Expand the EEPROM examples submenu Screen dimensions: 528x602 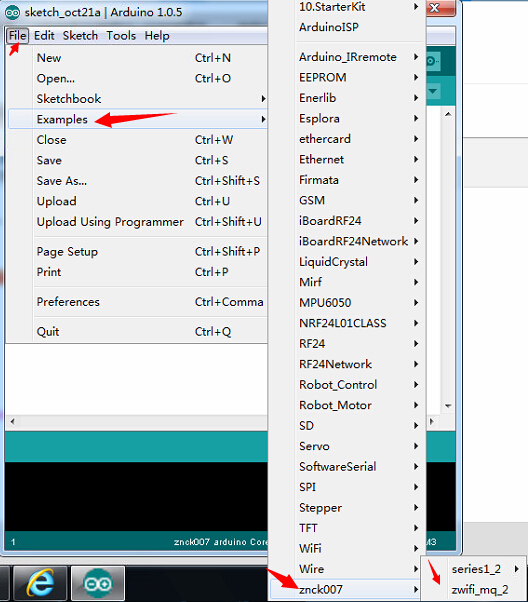[x=347, y=77]
